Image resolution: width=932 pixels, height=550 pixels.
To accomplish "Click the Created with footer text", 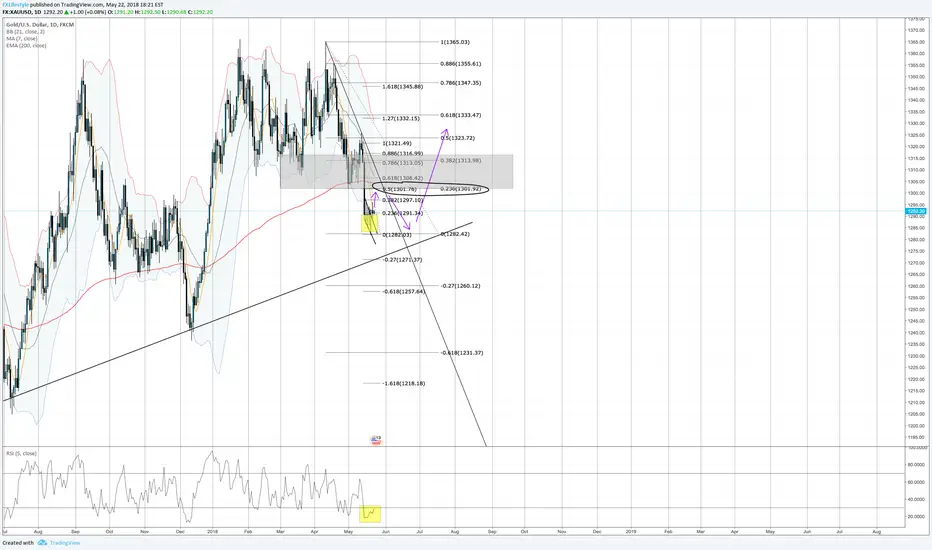I will coord(18,543).
